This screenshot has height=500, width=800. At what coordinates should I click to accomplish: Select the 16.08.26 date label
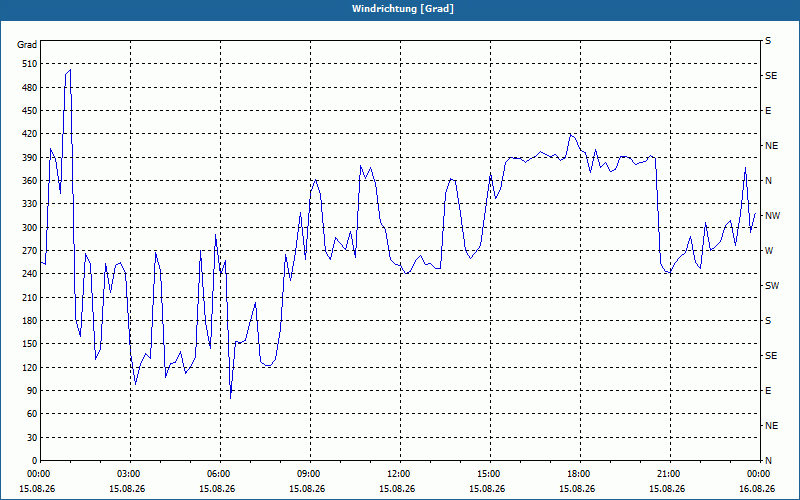click(x=757, y=489)
